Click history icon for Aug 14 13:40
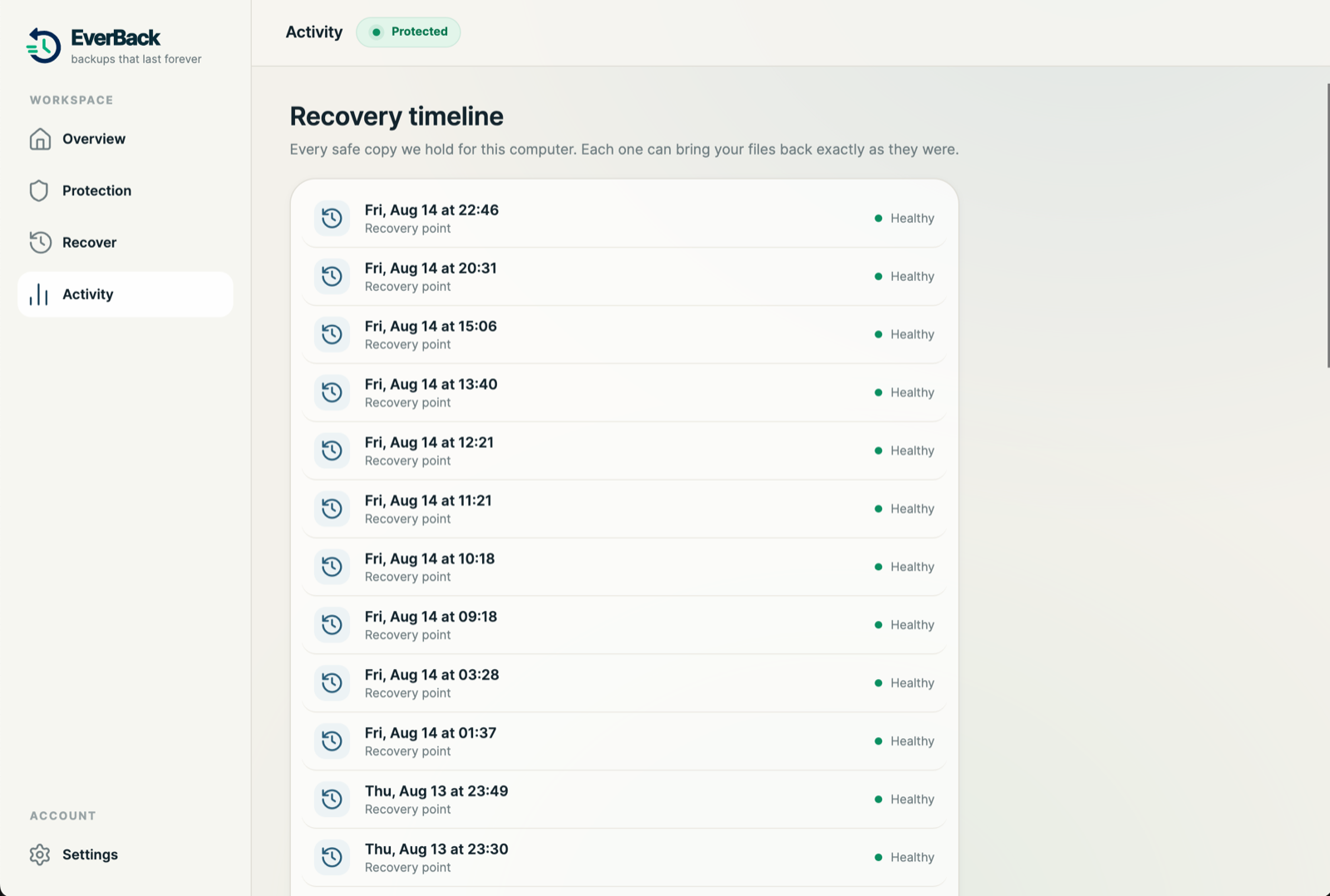 332,392
